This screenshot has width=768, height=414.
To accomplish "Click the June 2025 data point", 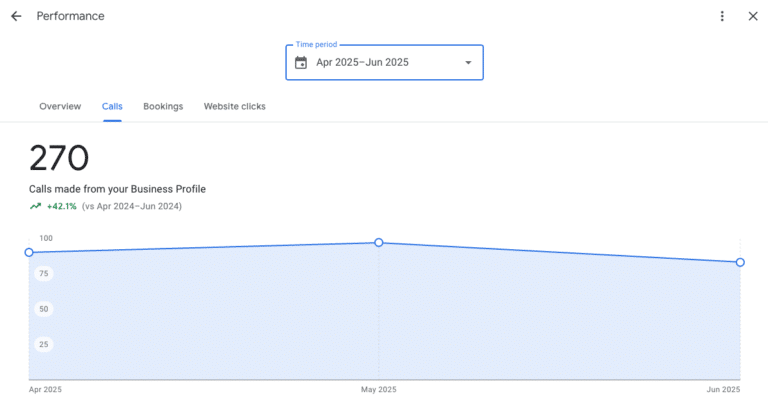I will 740,262.
